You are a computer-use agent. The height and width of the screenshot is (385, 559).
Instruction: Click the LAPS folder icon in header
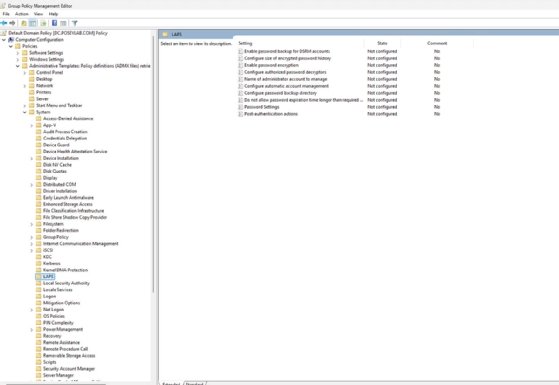point(165,34)
